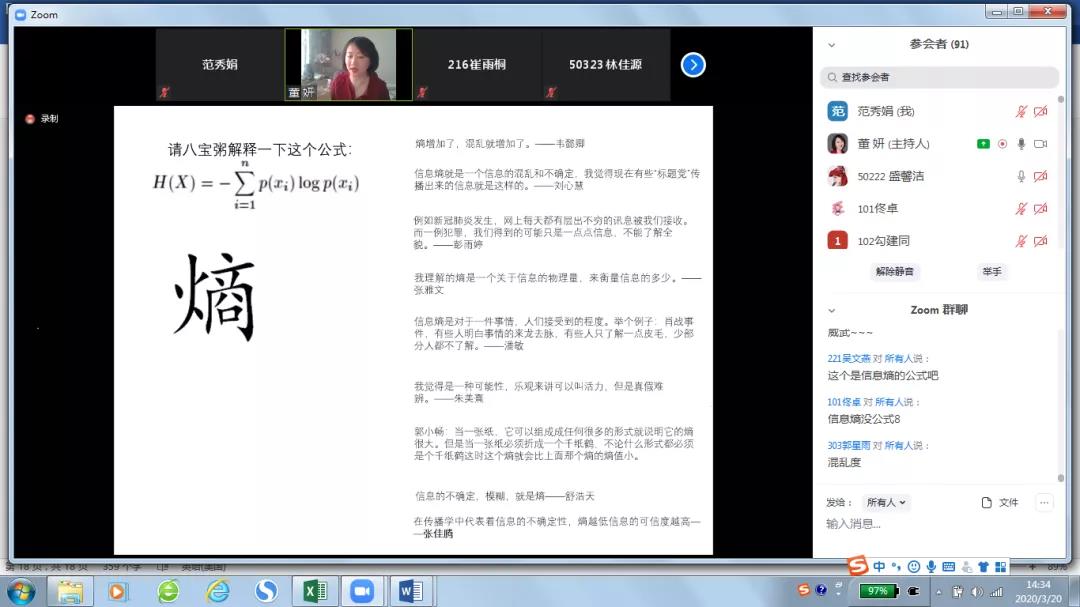This screenshot has height=607, width=1080.
Task: Click the green share screen icon beside 董妍
Action: [x=983, y=144]
